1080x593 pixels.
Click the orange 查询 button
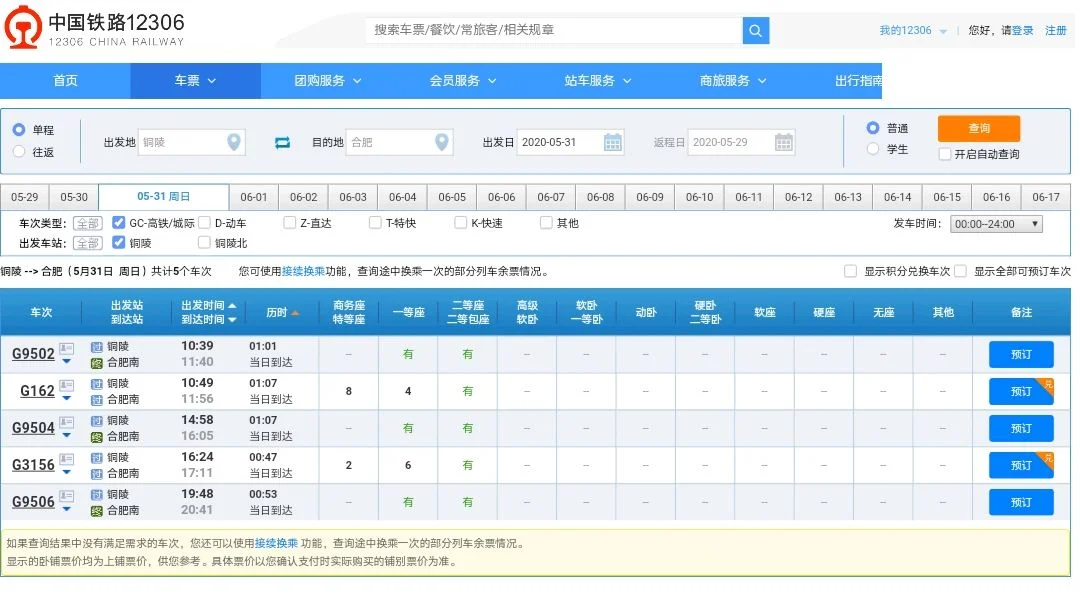978,129
